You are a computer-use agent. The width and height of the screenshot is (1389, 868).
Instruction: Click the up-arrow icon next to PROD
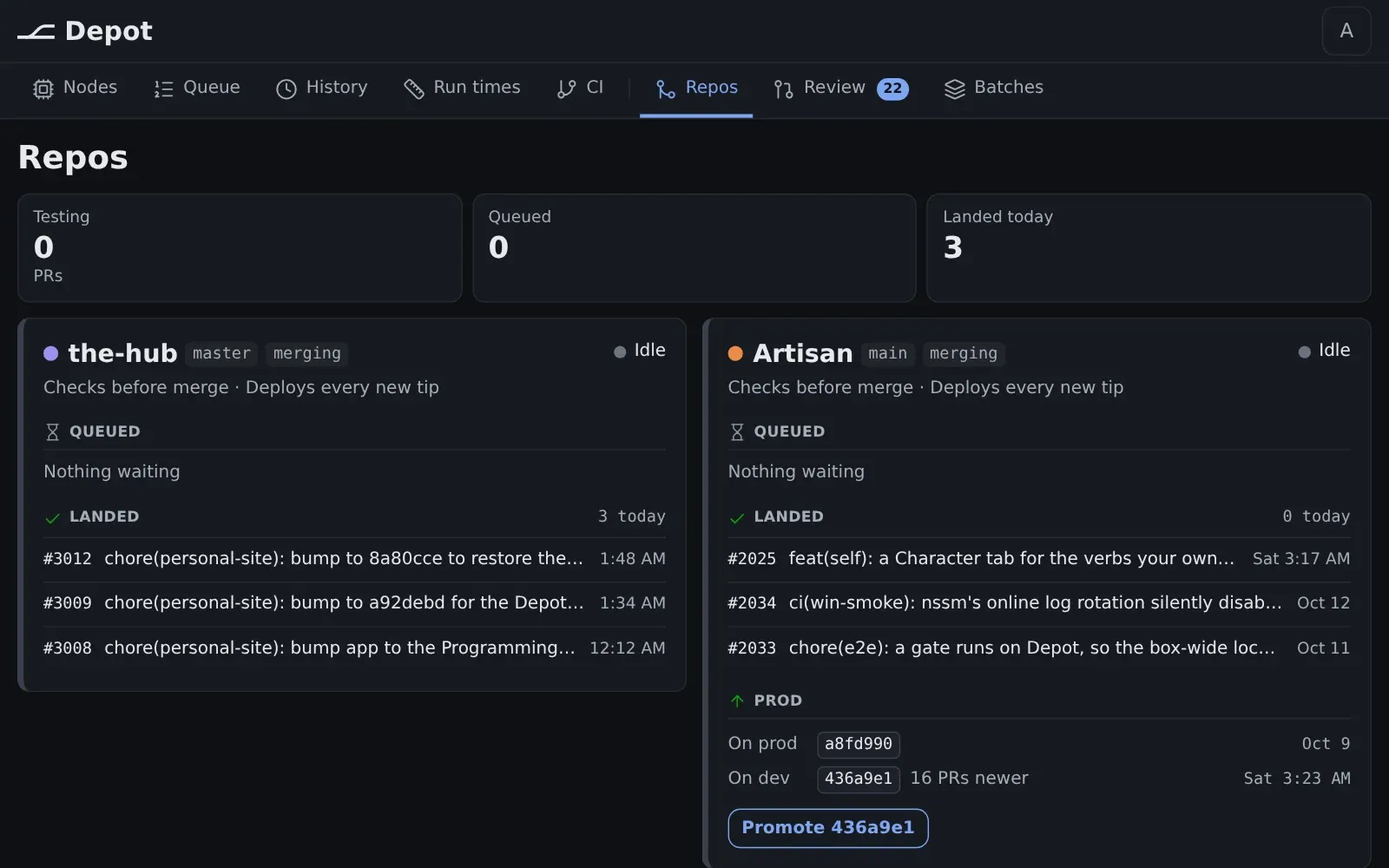tap(737, 700)
